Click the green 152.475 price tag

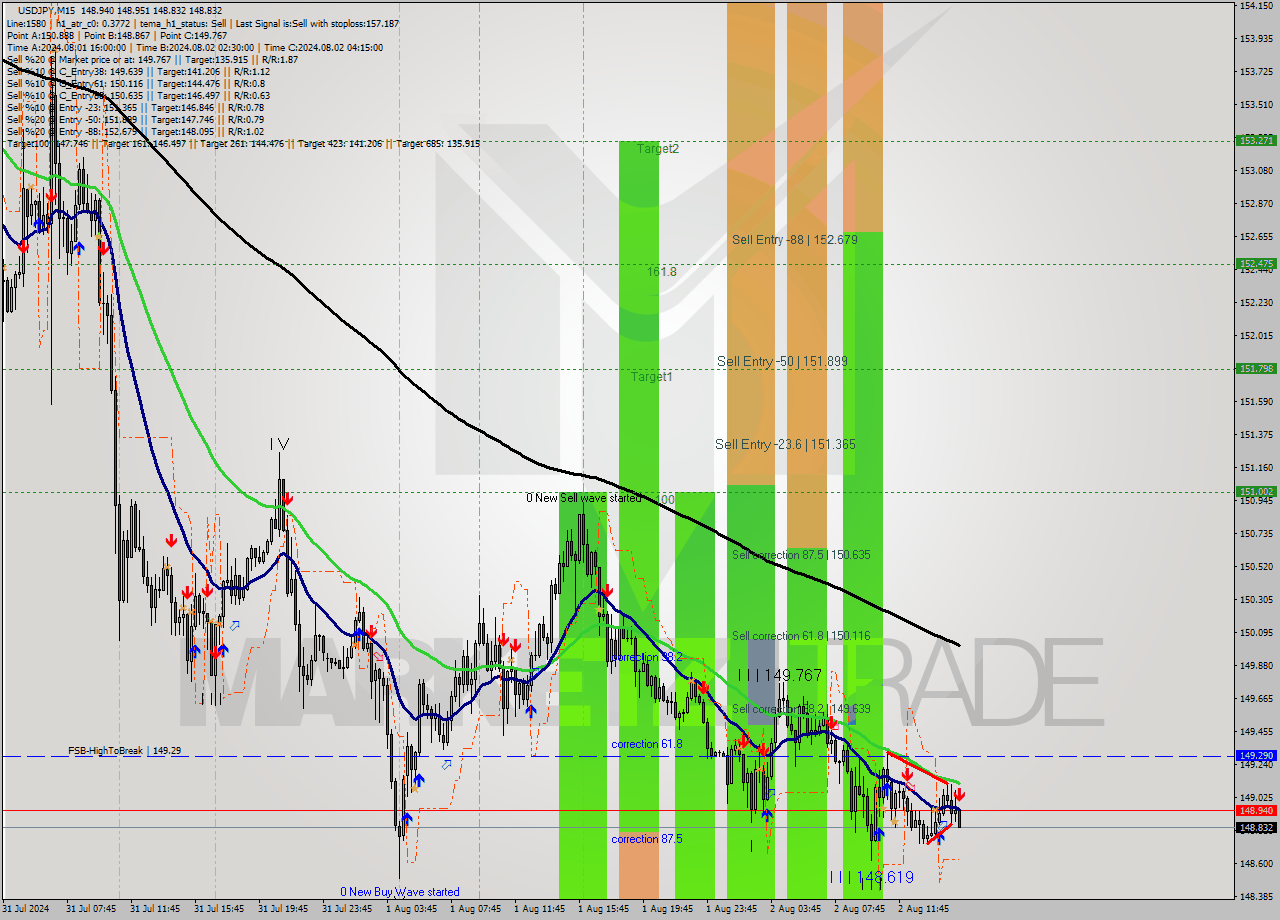pos(1255,264)
